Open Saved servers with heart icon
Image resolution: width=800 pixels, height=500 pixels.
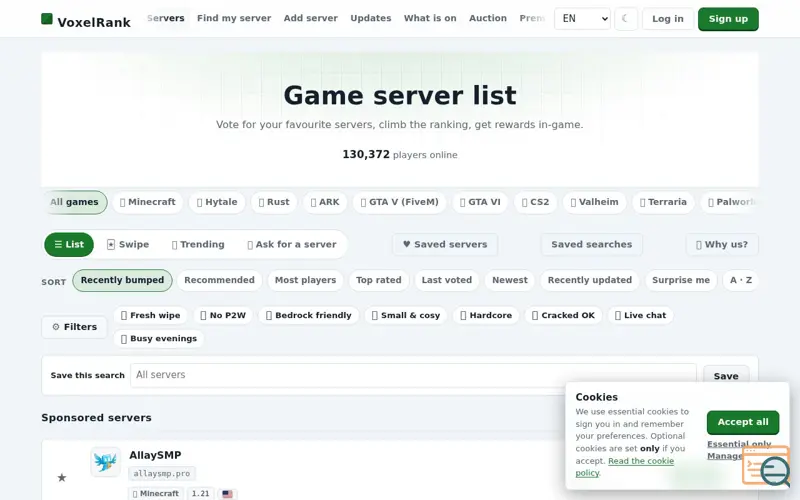tap(445, 244)
